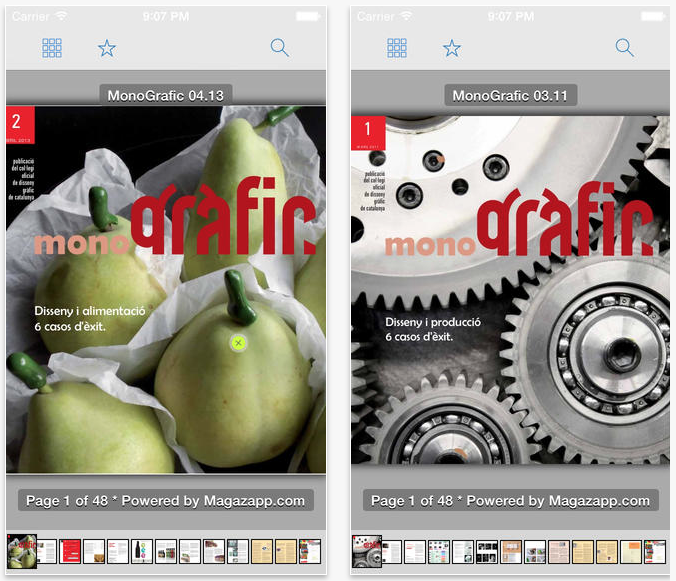
Task: Select the bottle page thumbnail in issue 04.13 strip
Action: click(x=142, y=551)
